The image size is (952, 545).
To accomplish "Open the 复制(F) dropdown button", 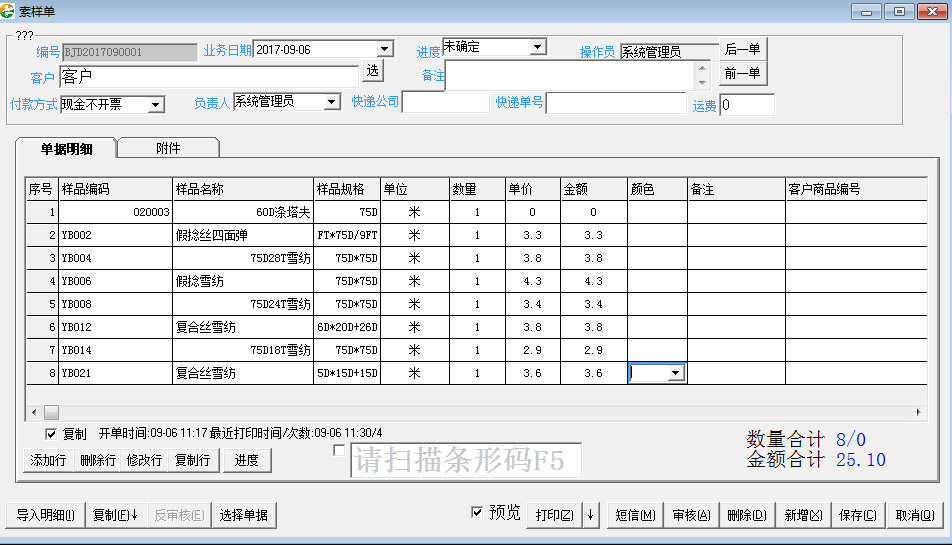I will 115,515.
